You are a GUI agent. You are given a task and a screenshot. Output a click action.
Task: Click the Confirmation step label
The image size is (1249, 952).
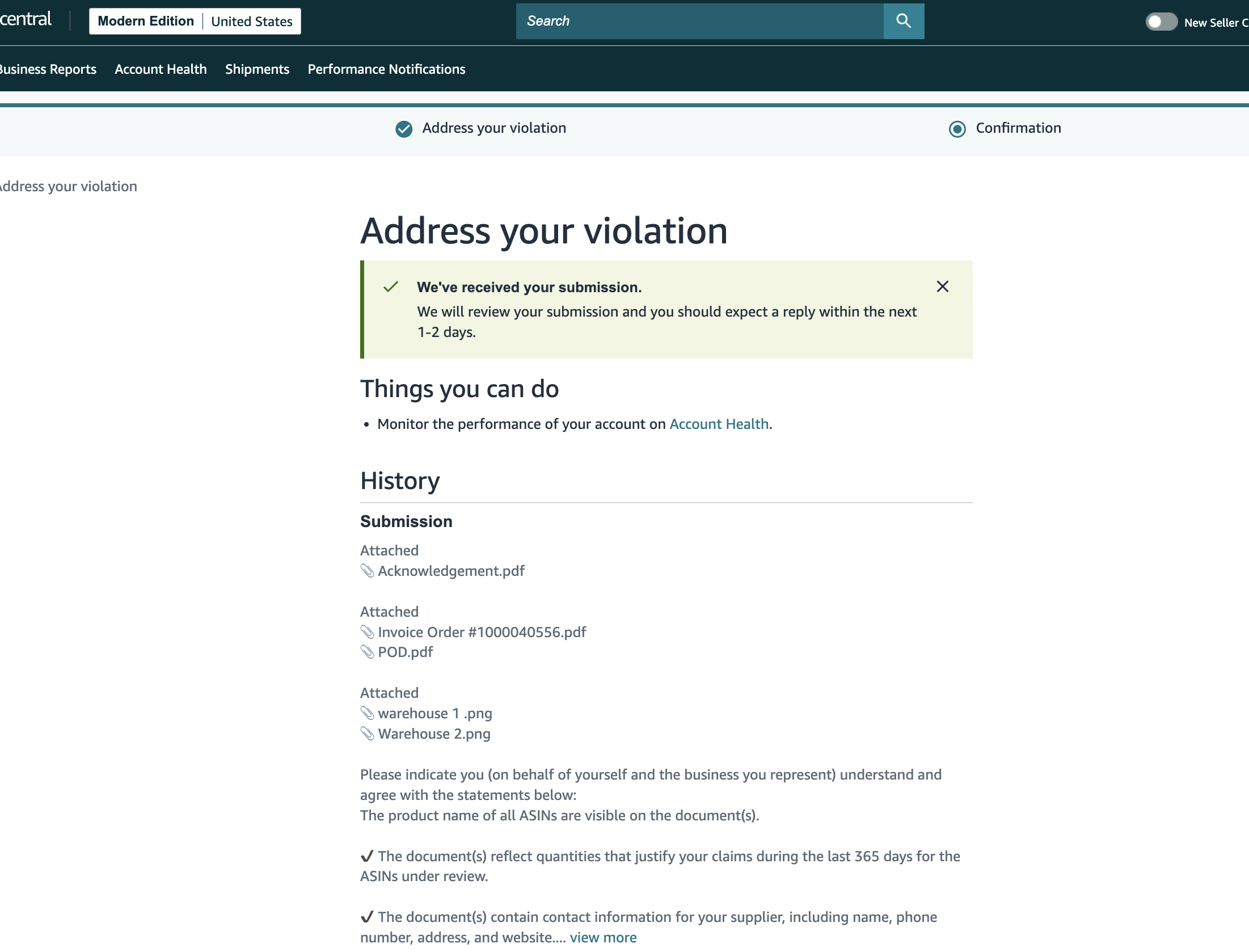click(x=1018, y=128)
